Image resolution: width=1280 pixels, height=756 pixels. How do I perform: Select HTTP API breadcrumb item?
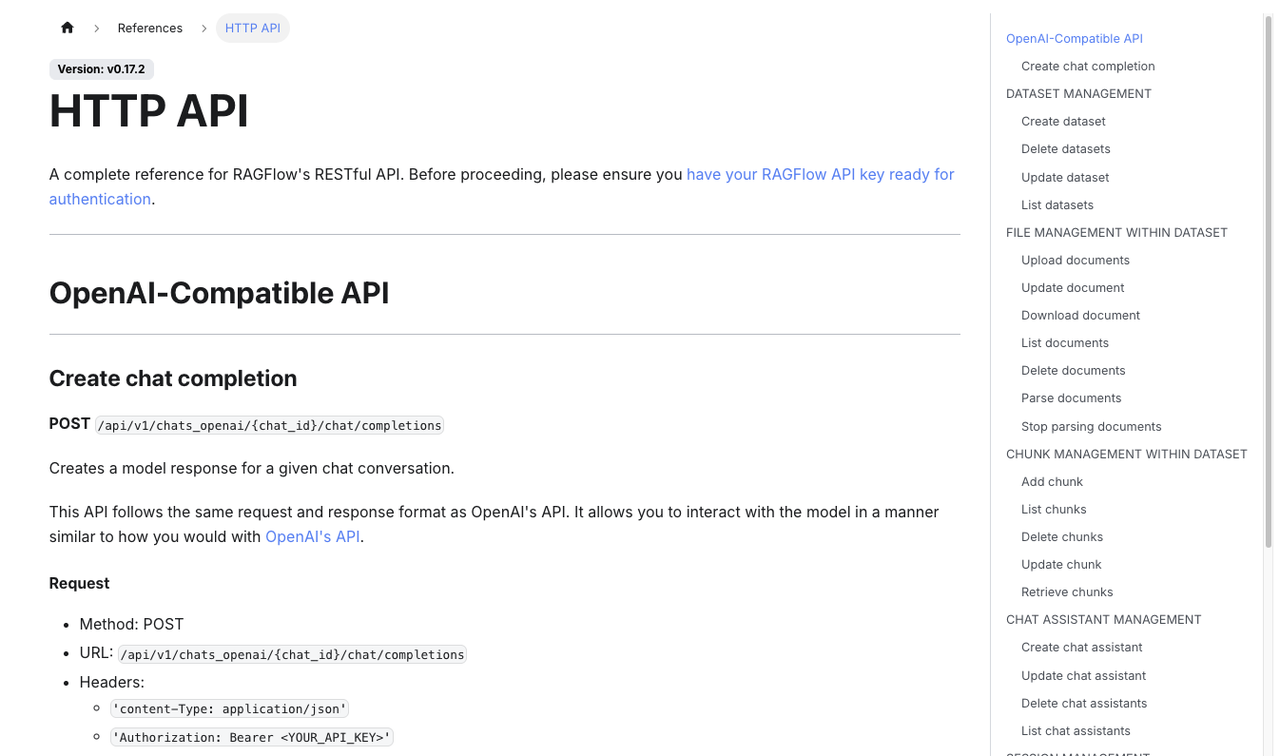click(x=253, y=28)
